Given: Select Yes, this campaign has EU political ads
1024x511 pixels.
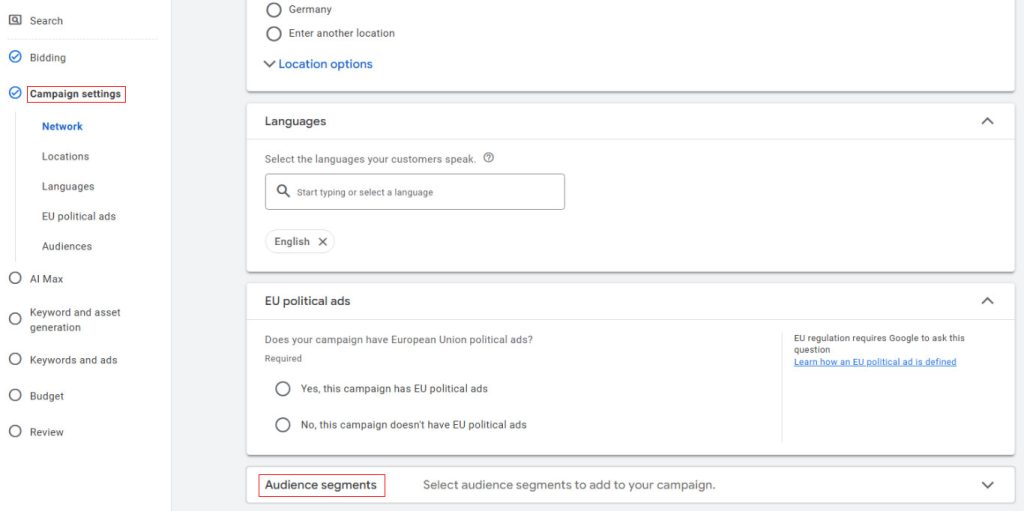Looking at the screenshot, I should (x=283, y=389).
